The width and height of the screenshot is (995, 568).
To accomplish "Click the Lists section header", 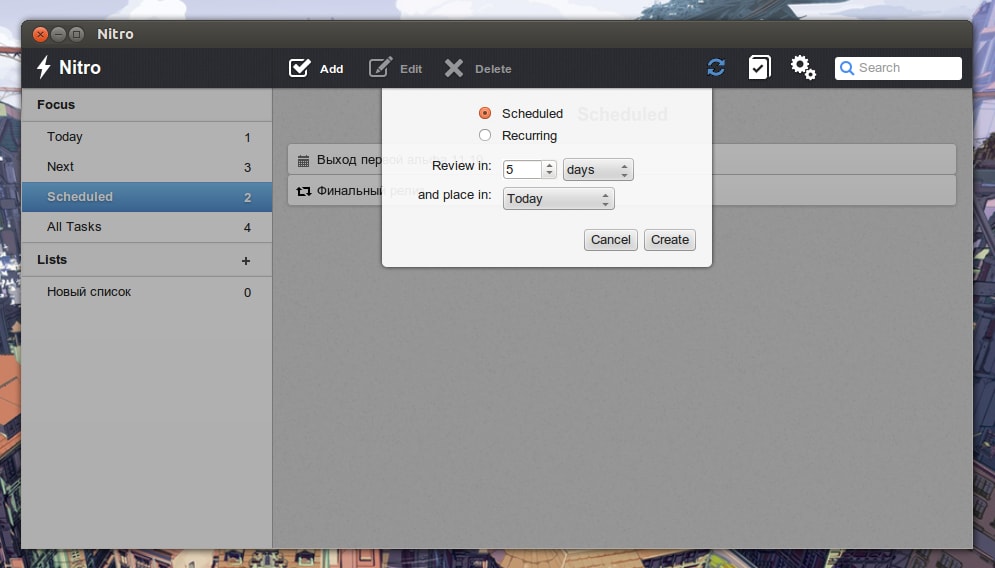I will 52,260.
